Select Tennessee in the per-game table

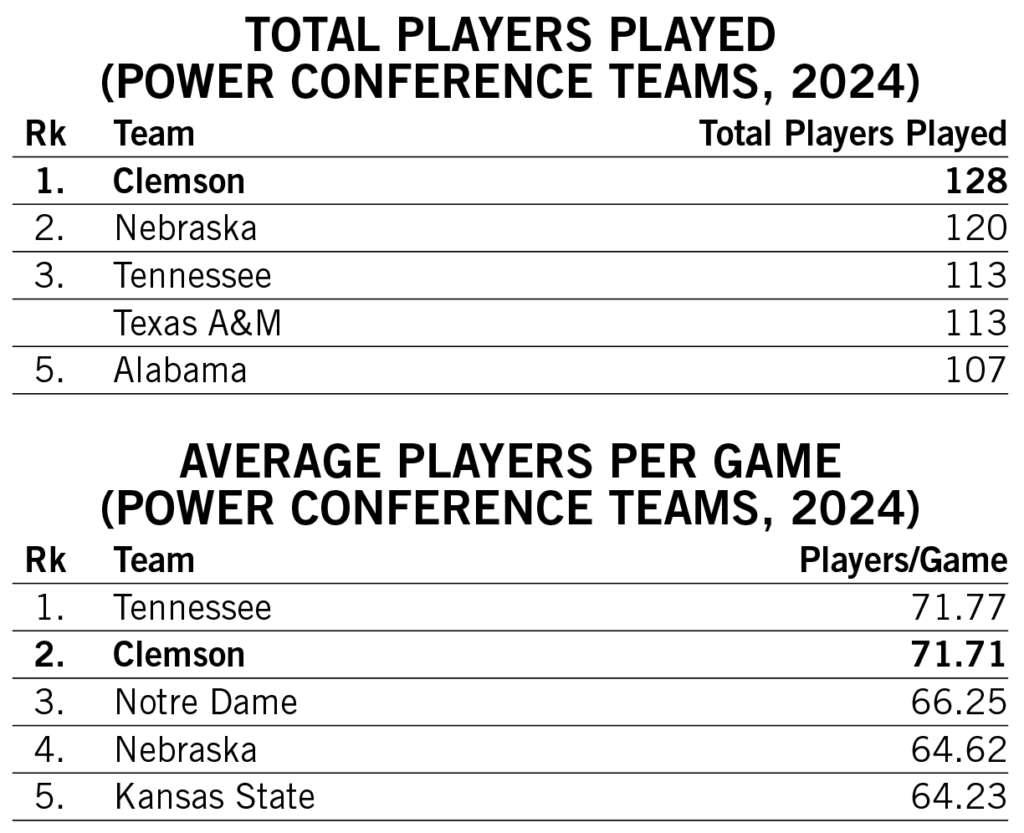[193, 607]
